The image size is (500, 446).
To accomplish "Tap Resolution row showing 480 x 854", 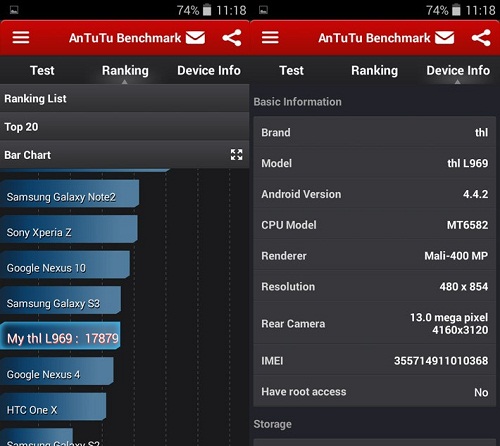I will (x=374, y=286).
